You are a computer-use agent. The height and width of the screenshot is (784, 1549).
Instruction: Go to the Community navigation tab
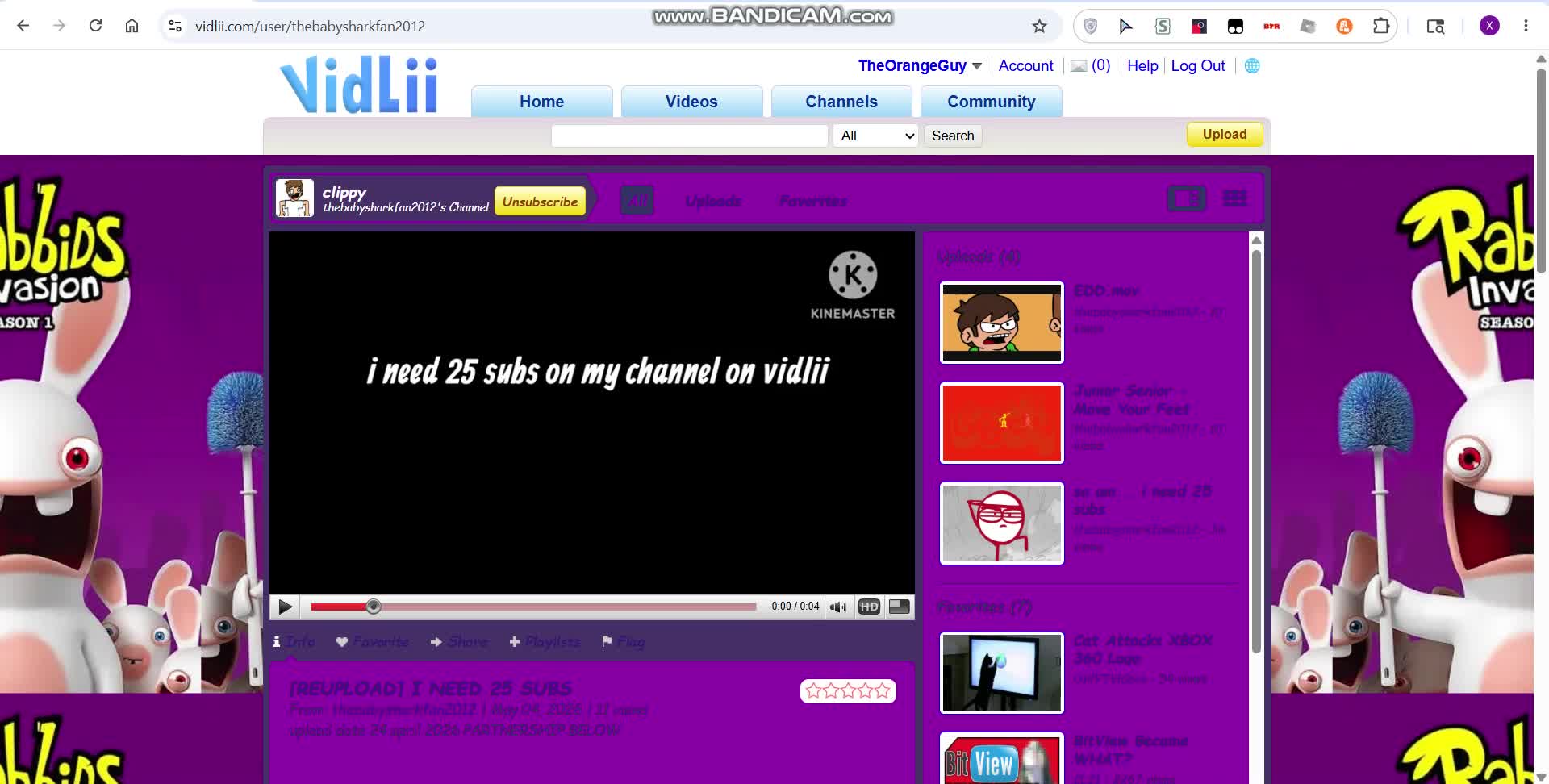coord(992,102)
